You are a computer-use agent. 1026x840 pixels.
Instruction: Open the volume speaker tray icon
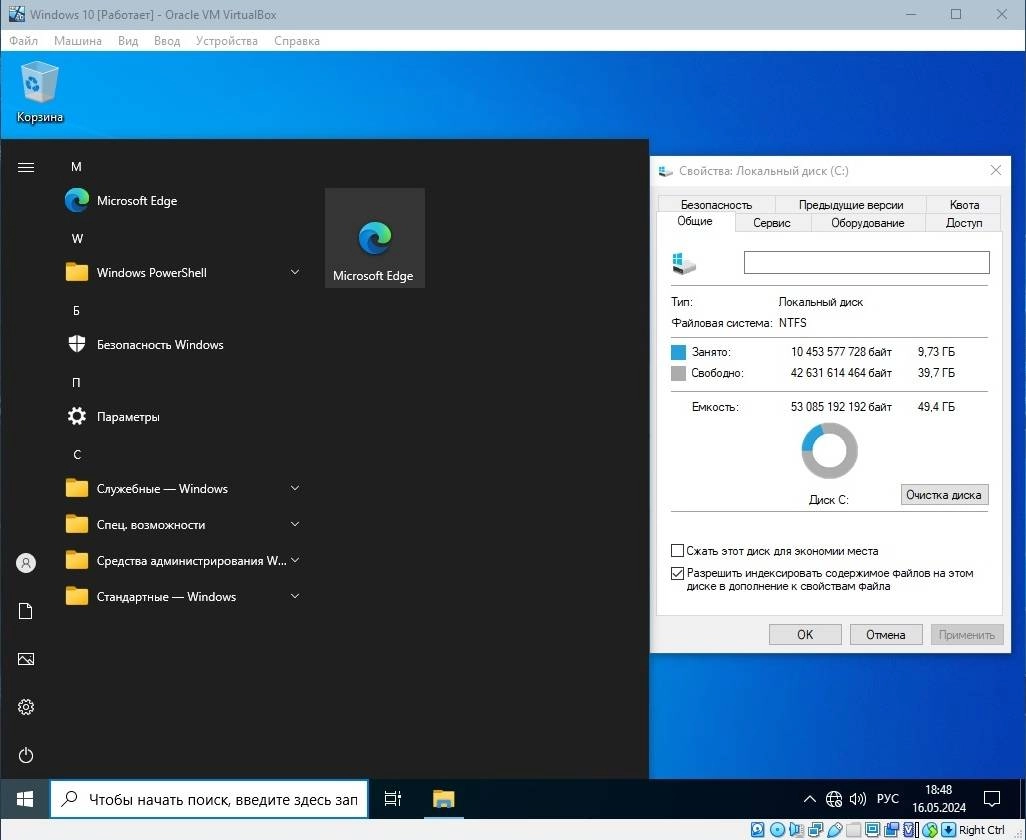[x=857, y=799]
